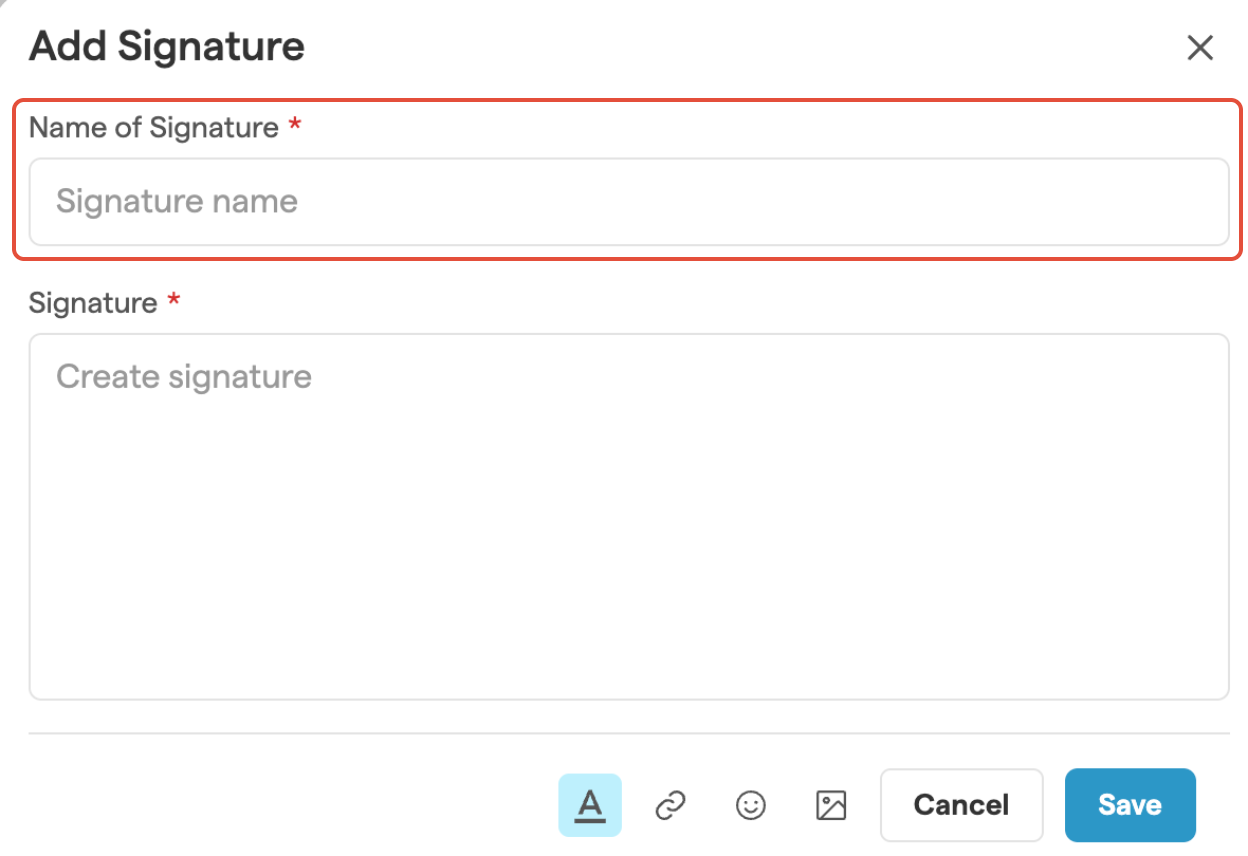
Task: Focus the Signature name input field
Action: pos(628,202)
